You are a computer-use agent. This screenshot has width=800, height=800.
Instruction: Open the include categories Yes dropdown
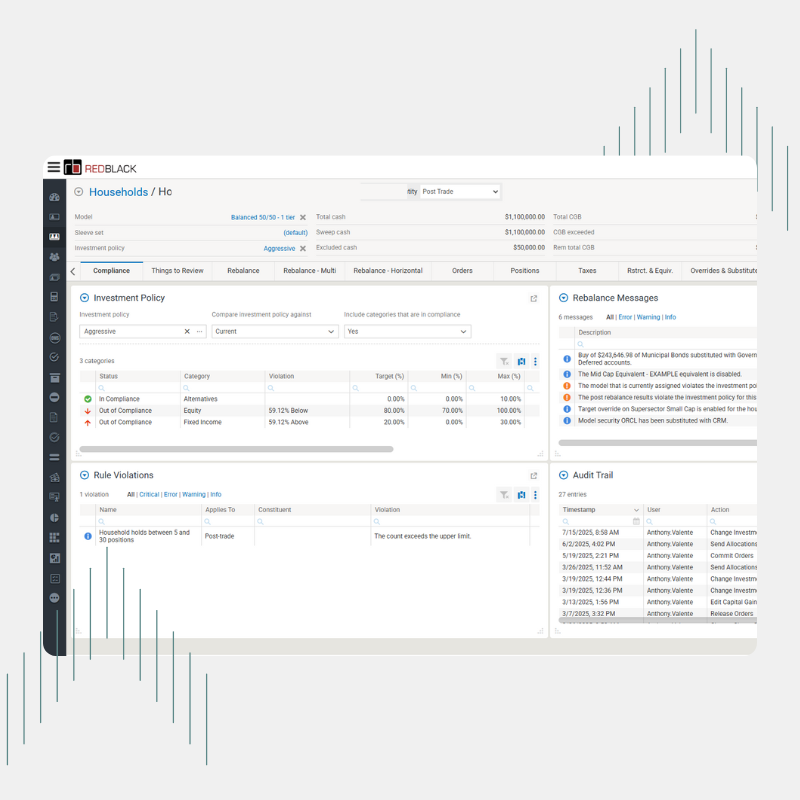pos(407,332)
